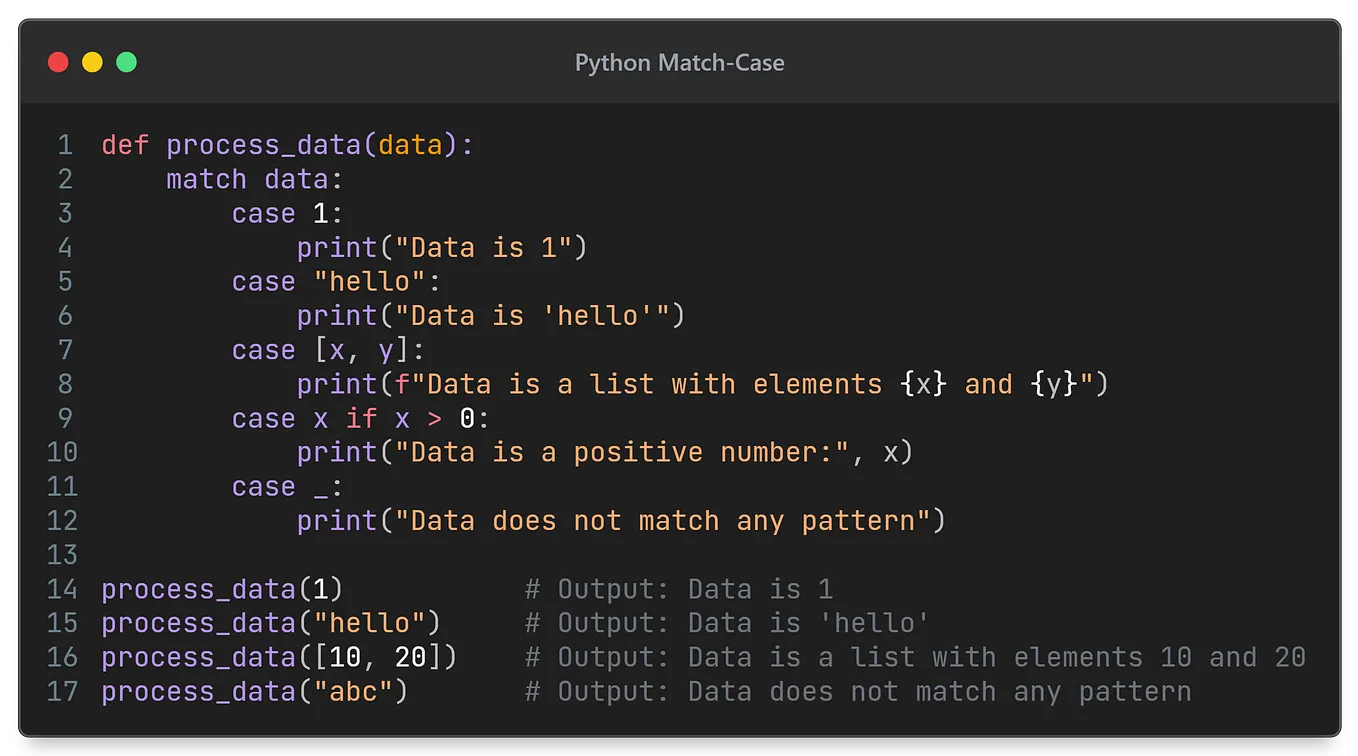
Task: Click the print call on line 4
Action: point(336,247)
